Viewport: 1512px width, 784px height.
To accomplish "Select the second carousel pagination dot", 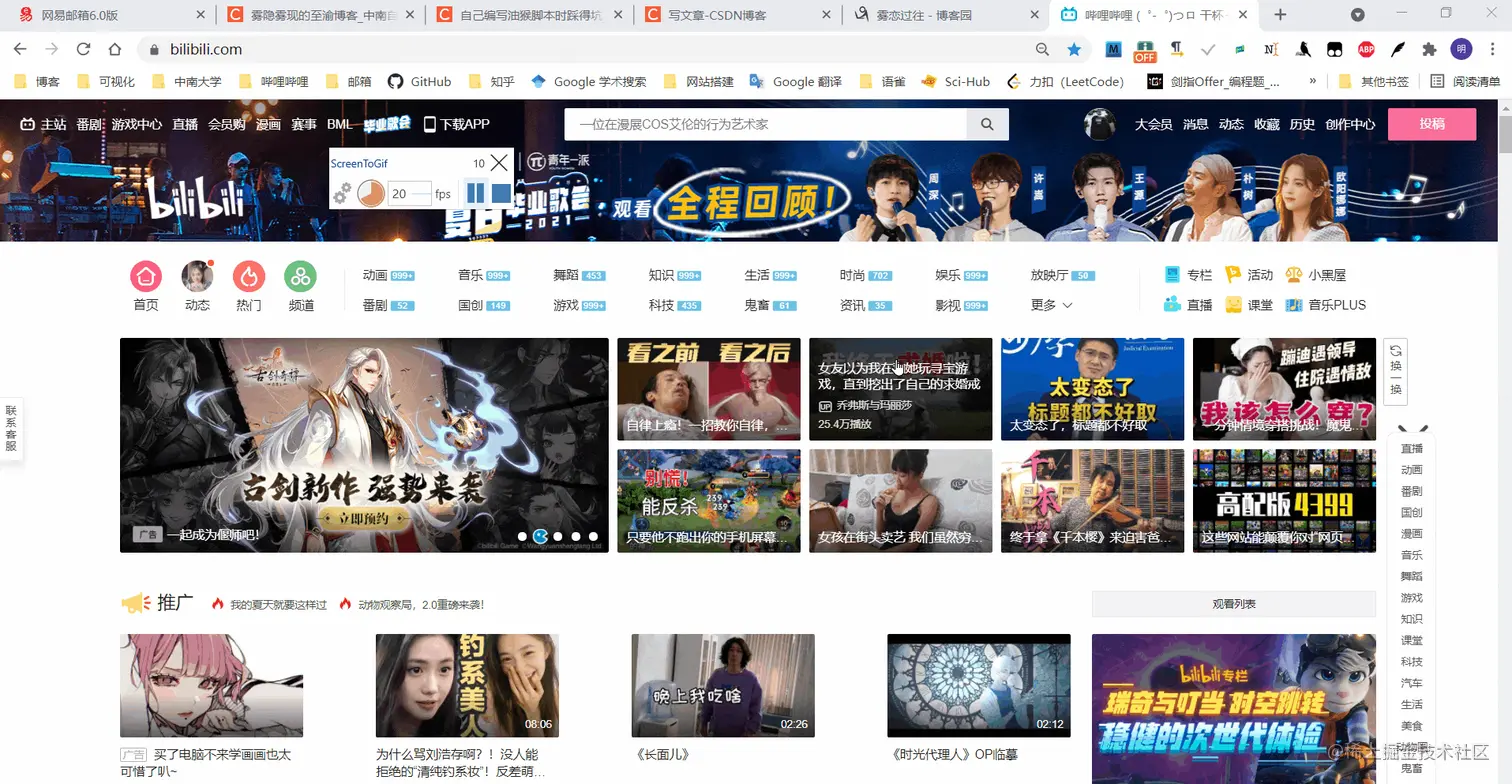I will click(x=542, y=536).
